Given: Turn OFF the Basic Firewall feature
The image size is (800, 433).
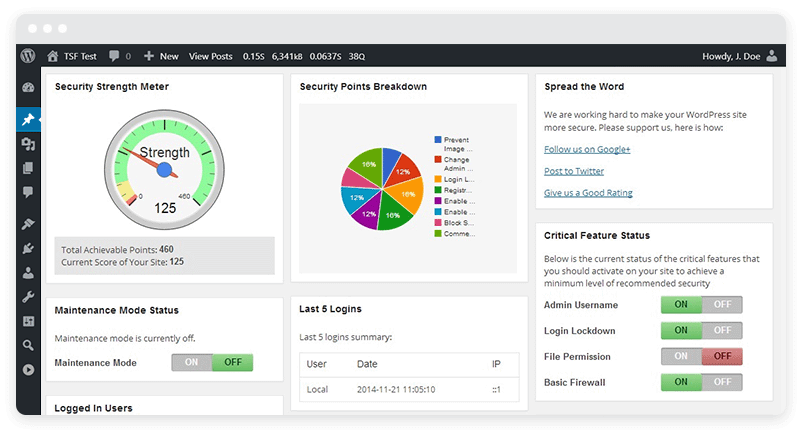Looking at the screenshot, I should pos(722,382).
